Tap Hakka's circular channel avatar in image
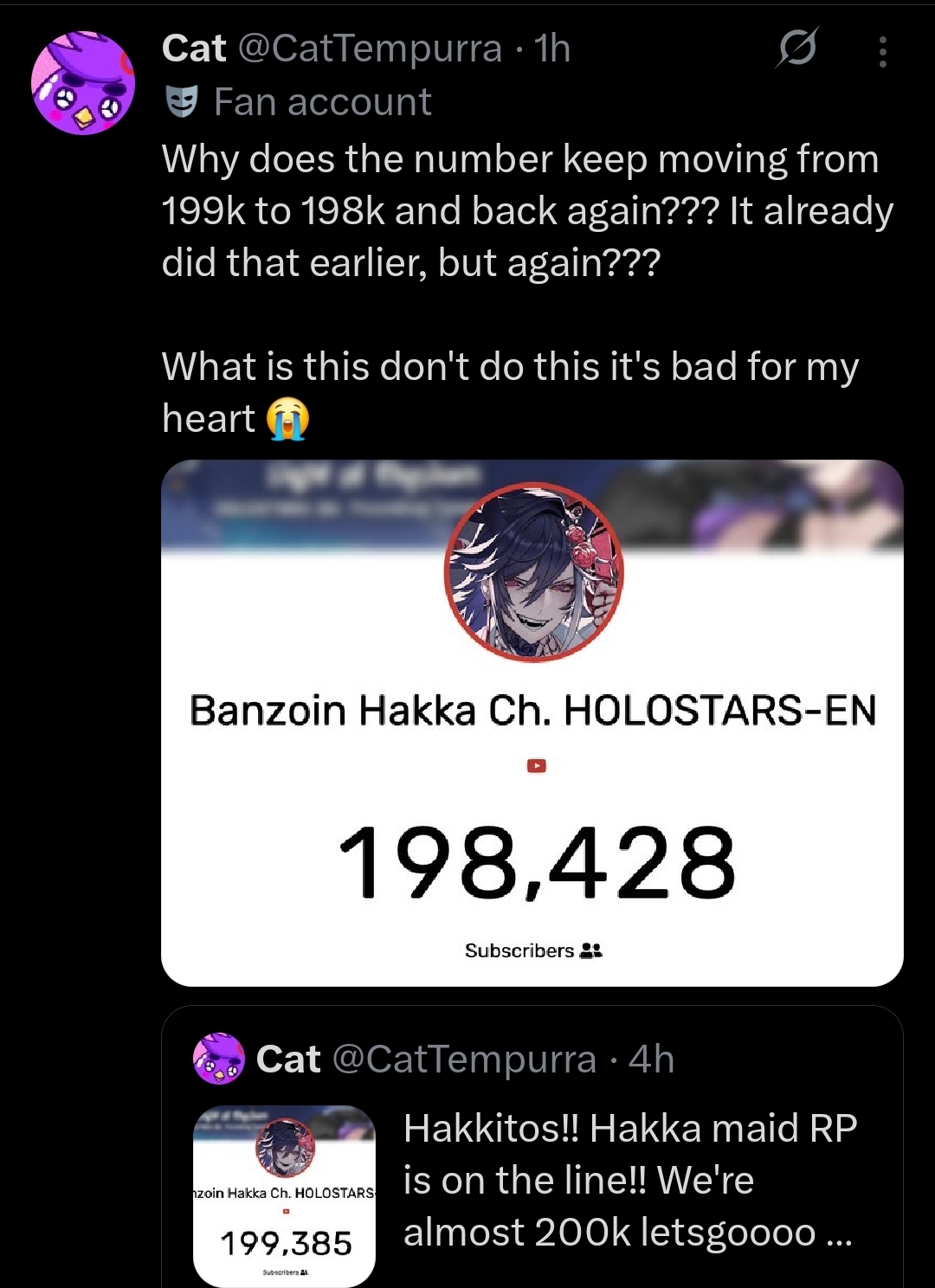Viewport: 935px width, 1288px height. point(533,572)
